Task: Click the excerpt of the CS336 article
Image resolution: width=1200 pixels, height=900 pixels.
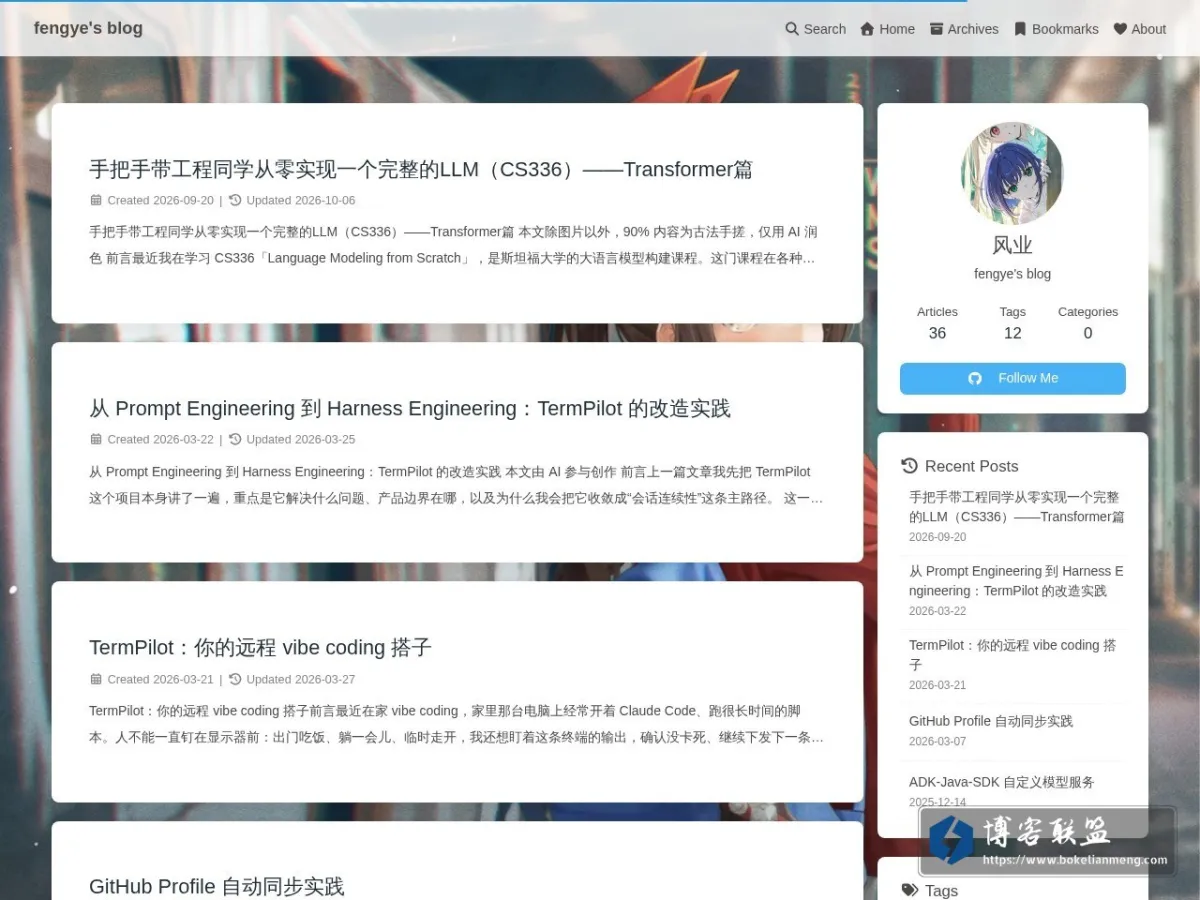Action: [454, 245]
